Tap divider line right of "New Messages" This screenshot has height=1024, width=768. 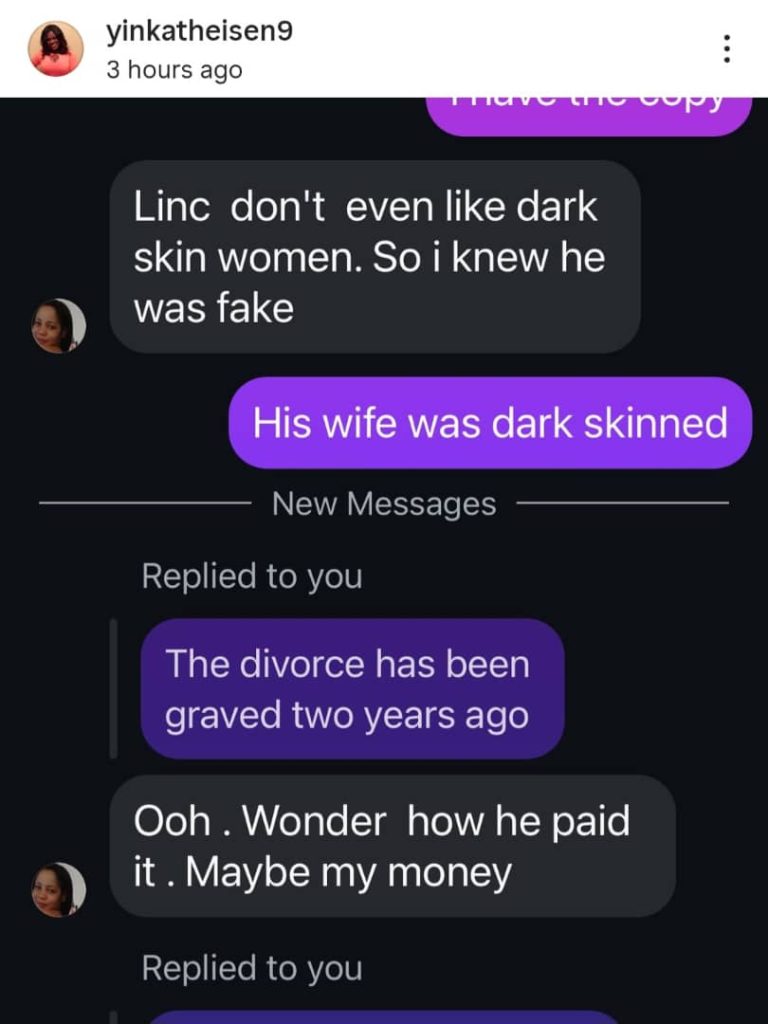[622, 503]
